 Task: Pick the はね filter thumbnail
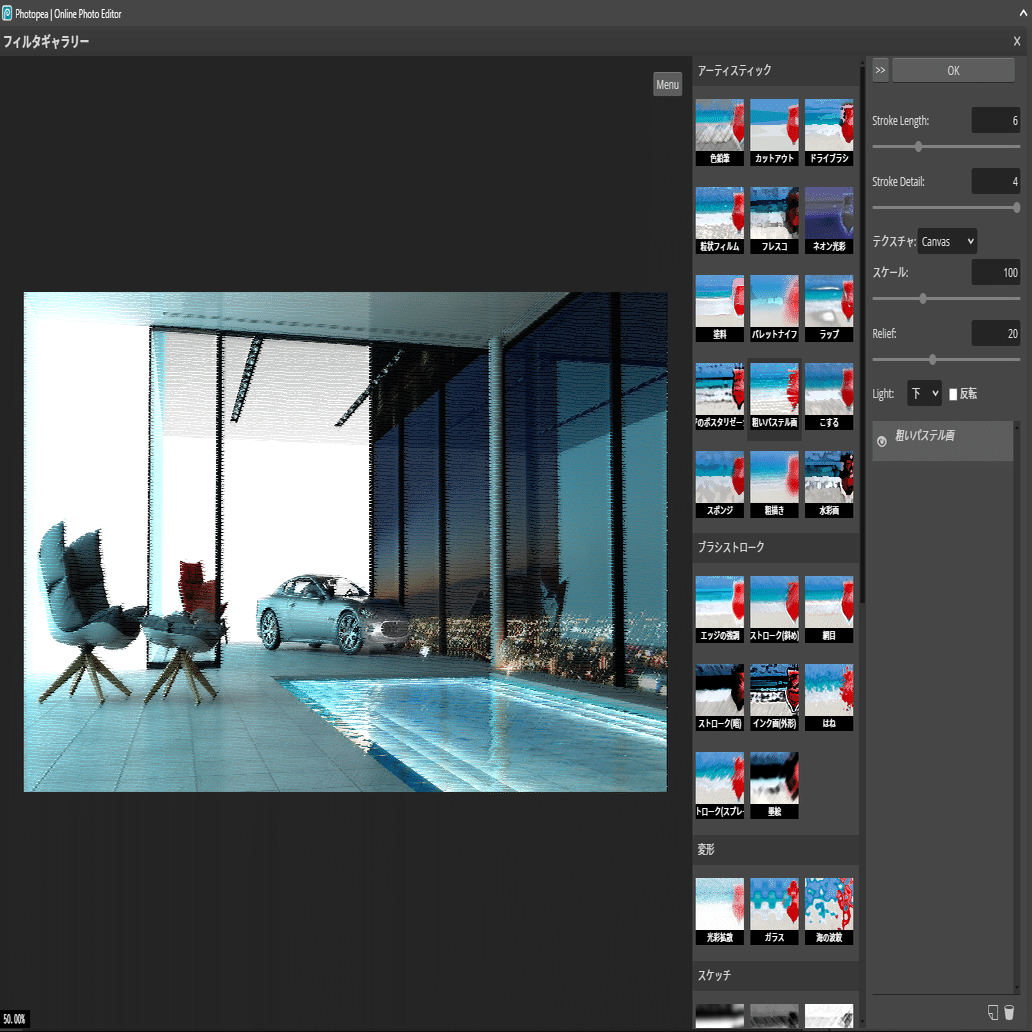point(829,698)
